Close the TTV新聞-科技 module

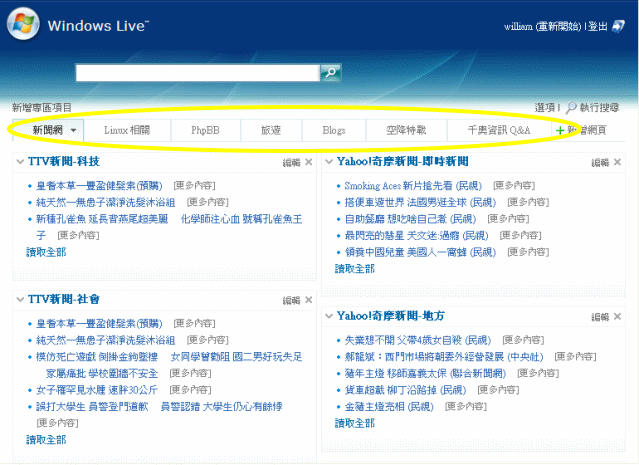[309, 162]
